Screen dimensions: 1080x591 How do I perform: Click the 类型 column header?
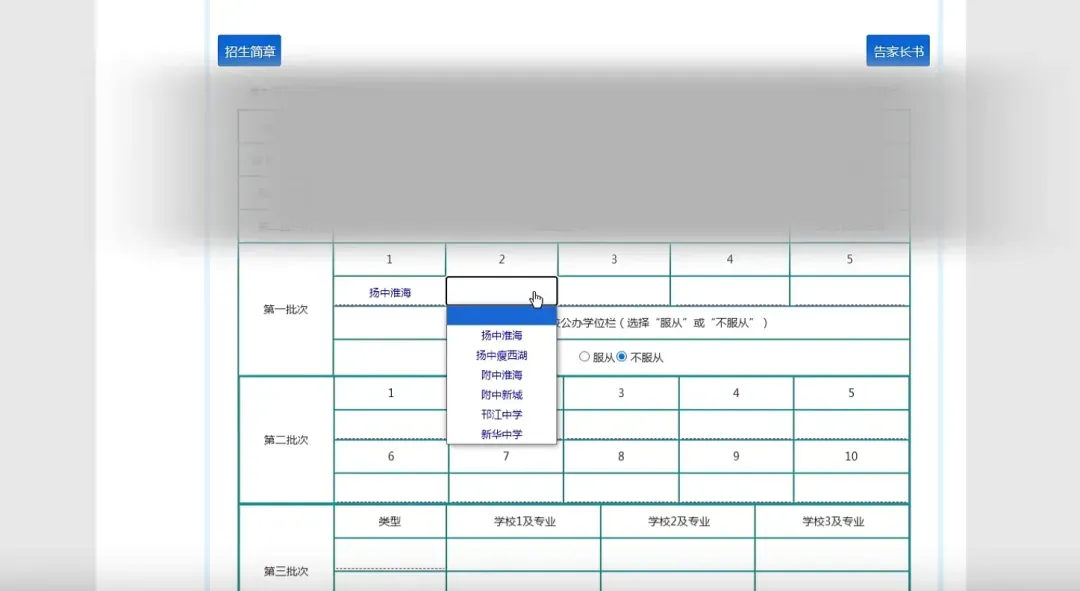pos(390,521)
